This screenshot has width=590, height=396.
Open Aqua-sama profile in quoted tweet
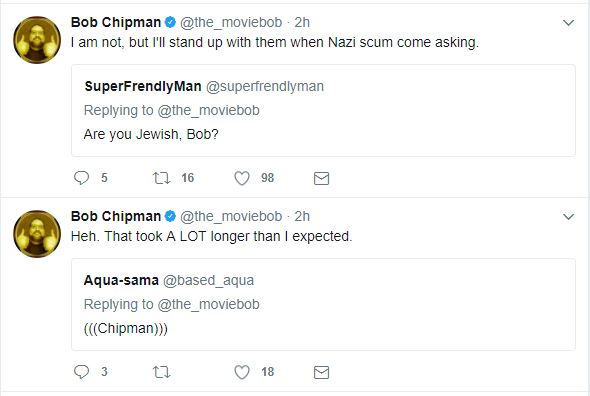(121, 280)
